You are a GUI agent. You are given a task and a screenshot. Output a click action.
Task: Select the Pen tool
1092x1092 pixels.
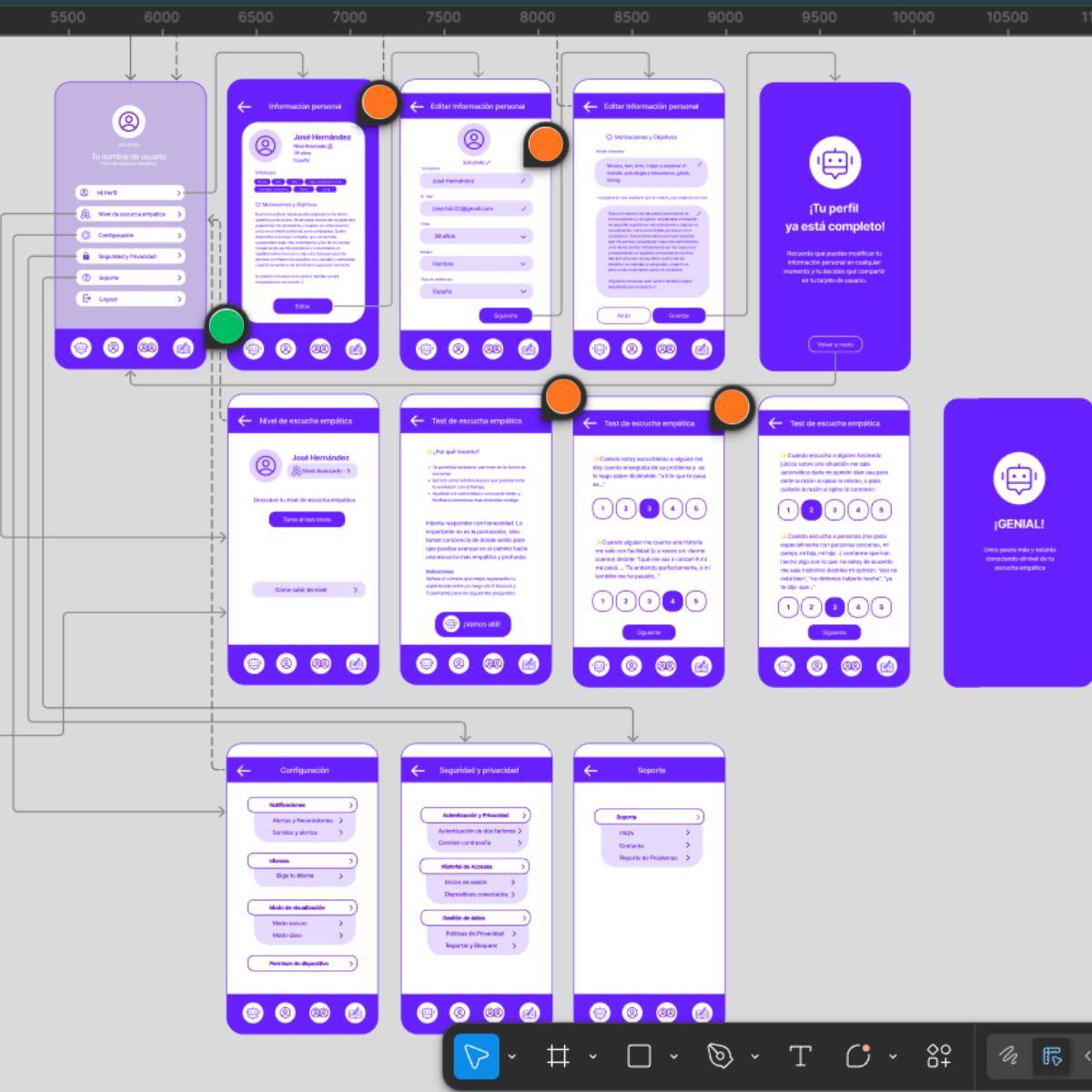[x=720, y=1056]
